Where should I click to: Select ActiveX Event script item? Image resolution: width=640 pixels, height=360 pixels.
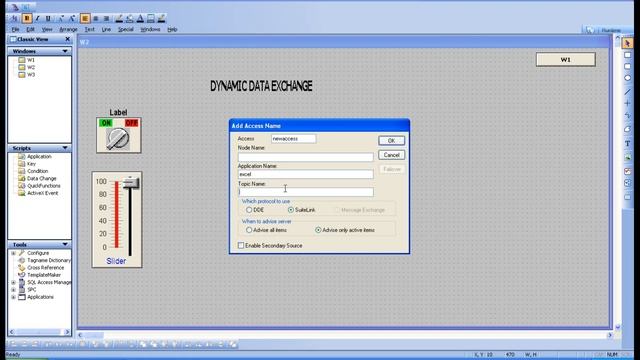click(x=42, y=193)
